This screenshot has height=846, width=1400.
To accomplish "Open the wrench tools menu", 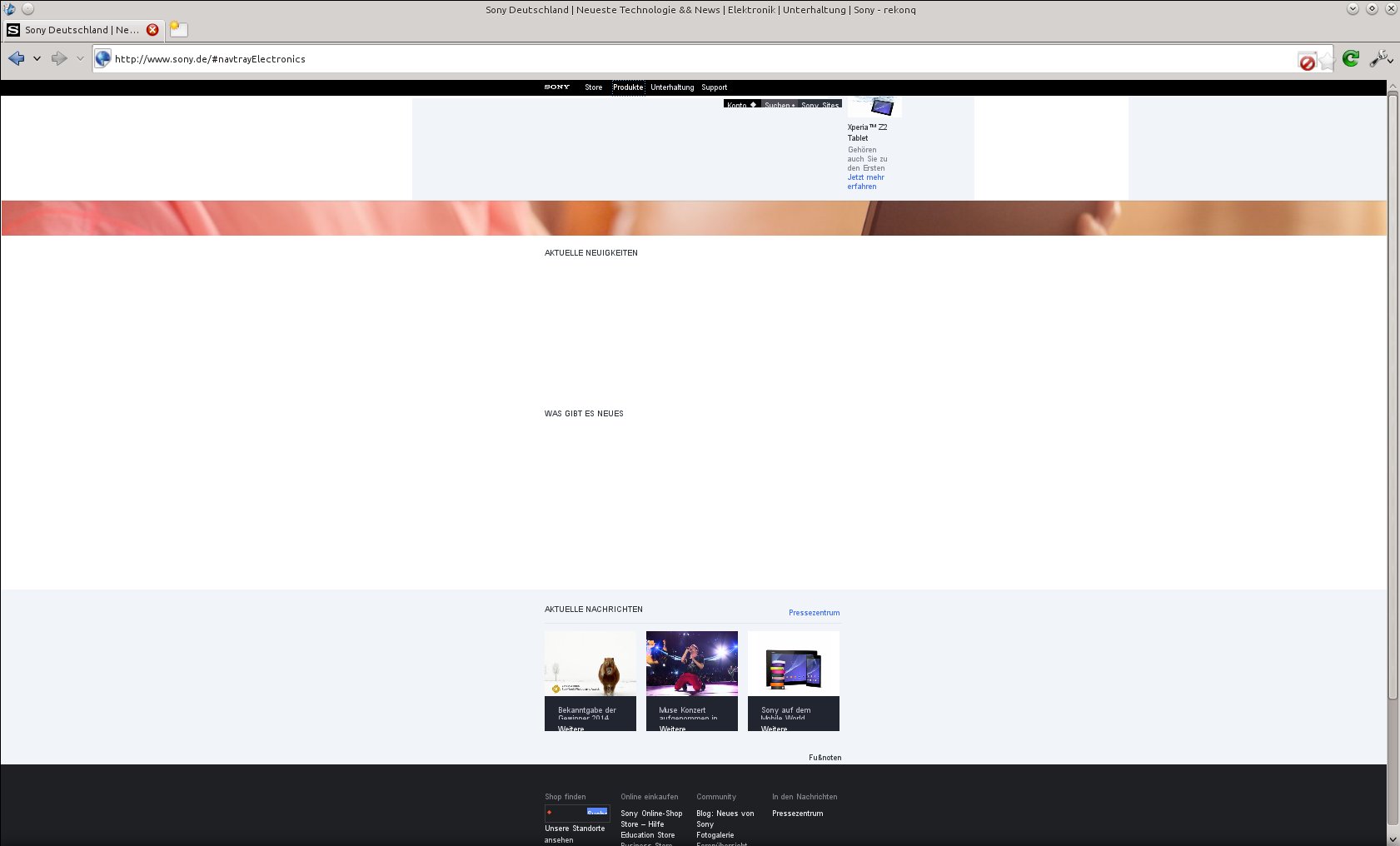I will point(1378,58).
